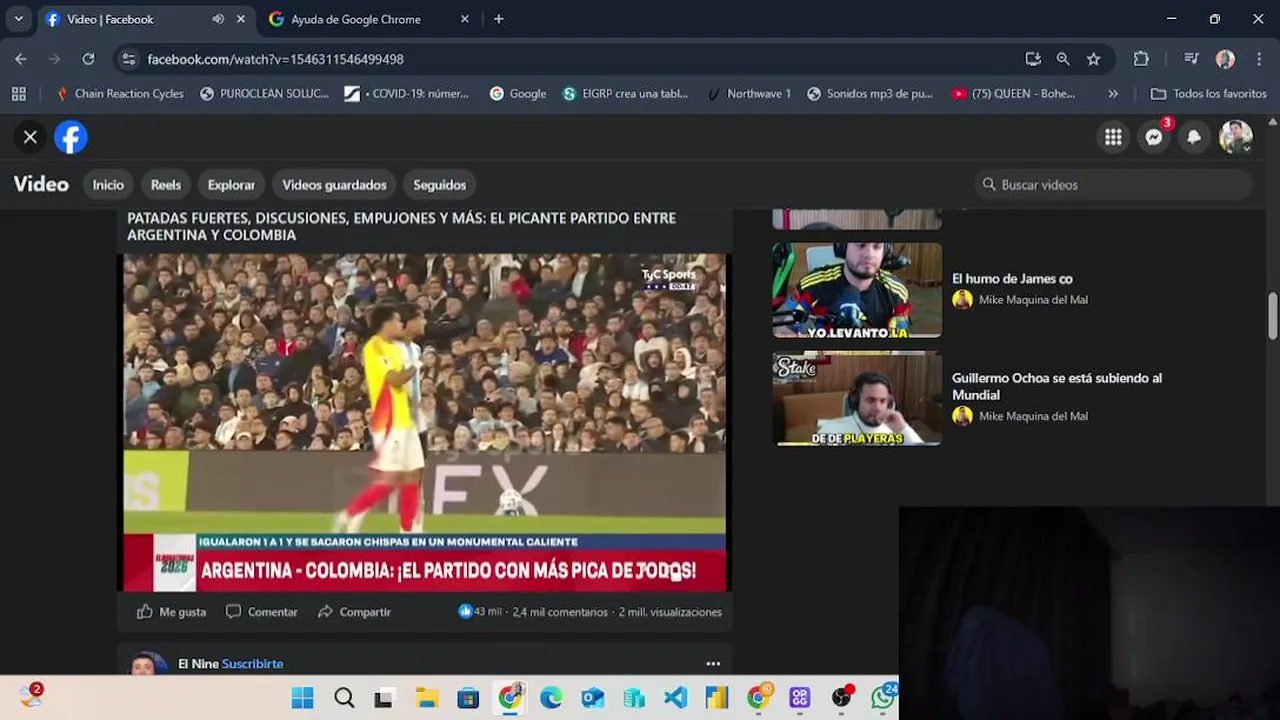Image resolution: width=1280 pixels, height=720 pixels.
Task: Open Outlook from the taskbar
Action: coord(593,698)
